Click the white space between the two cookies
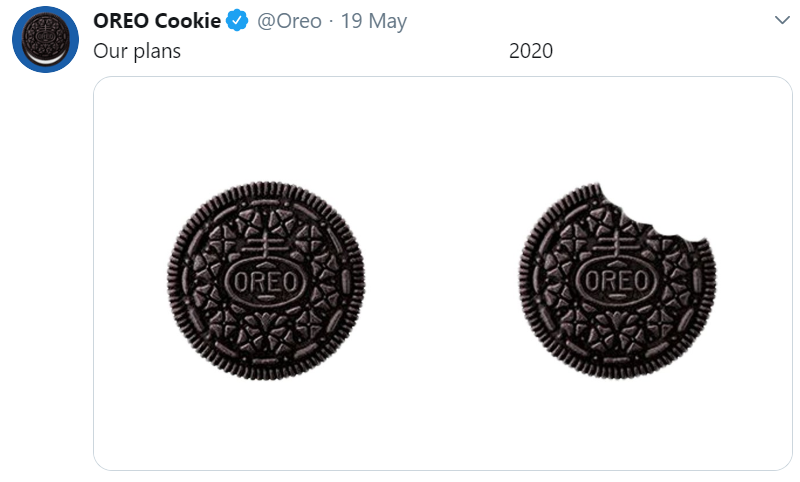Screen dimensions: 800x482 click(x=442, y=280)
